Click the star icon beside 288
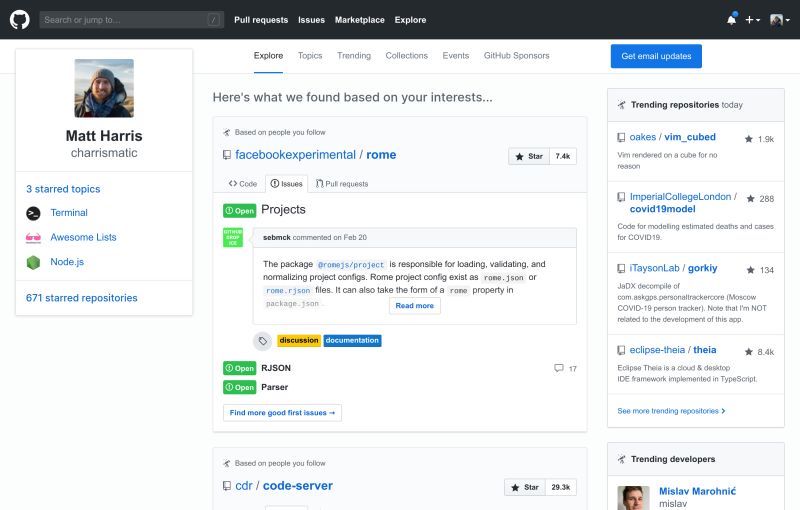Image resolution: width=800 pixels, height=510 pixels. click(751, 198)
